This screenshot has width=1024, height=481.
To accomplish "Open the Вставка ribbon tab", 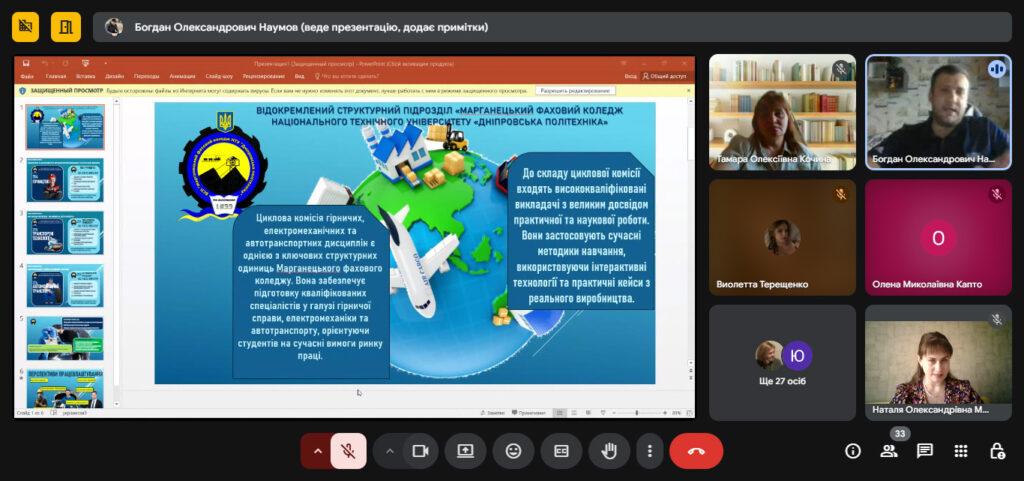I will click(86, 76).
